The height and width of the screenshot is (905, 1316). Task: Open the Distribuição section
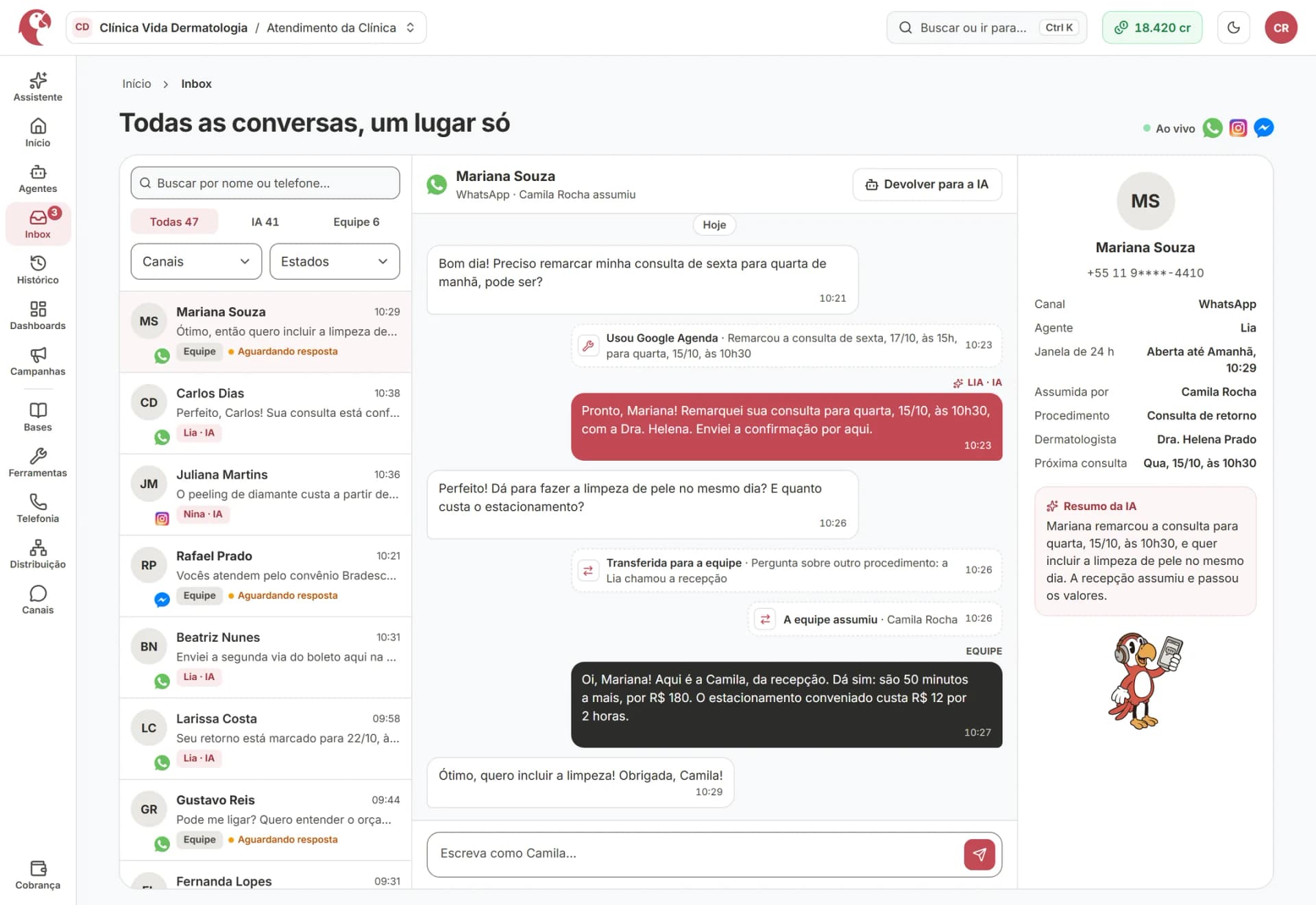tap(38, 554)
